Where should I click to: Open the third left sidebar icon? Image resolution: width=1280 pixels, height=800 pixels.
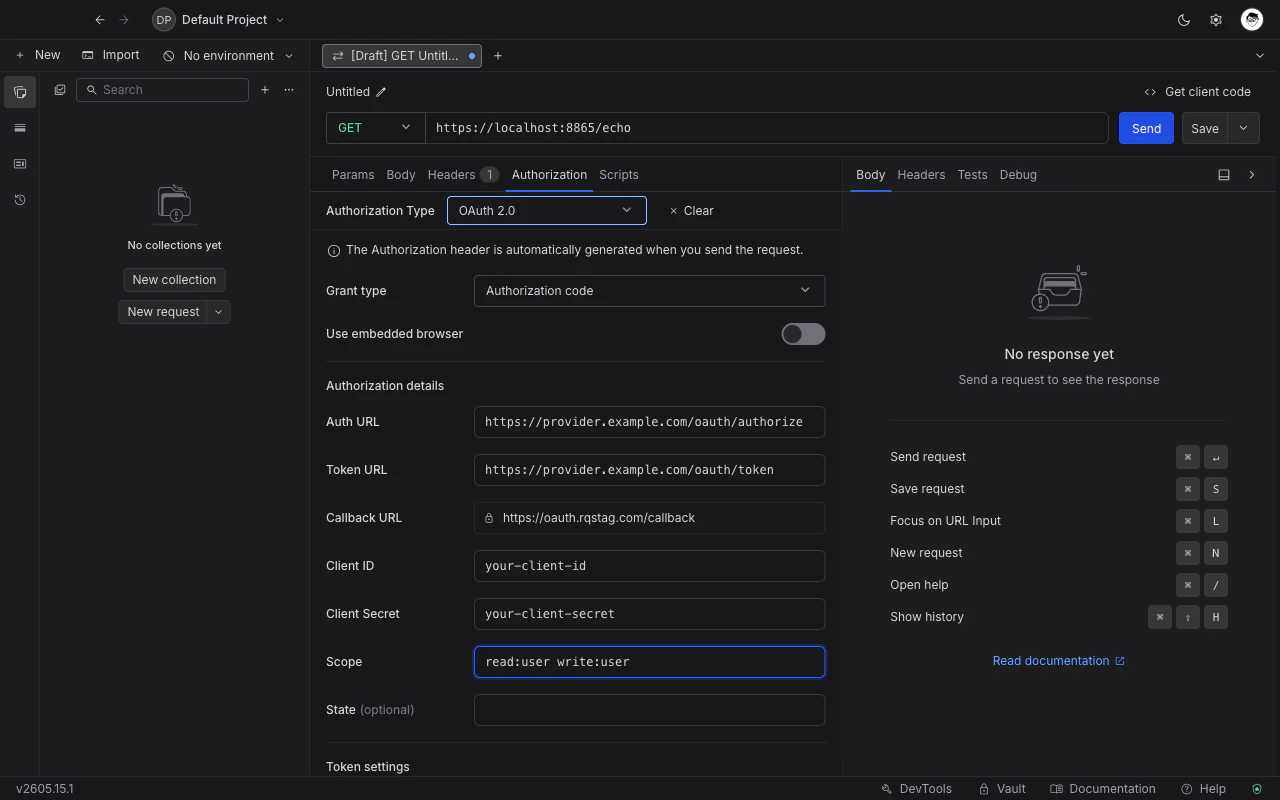[x=20, y=164]
